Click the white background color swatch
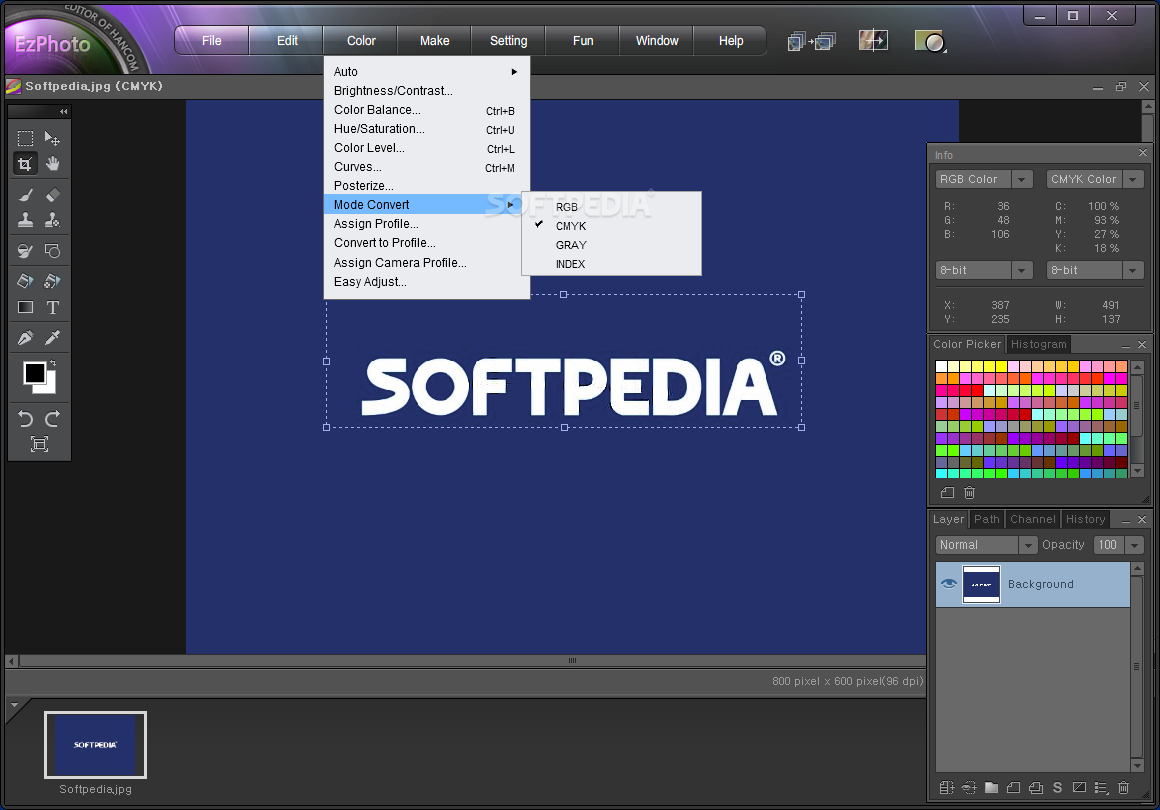The image size is (1160, 810). coord(50,387)
